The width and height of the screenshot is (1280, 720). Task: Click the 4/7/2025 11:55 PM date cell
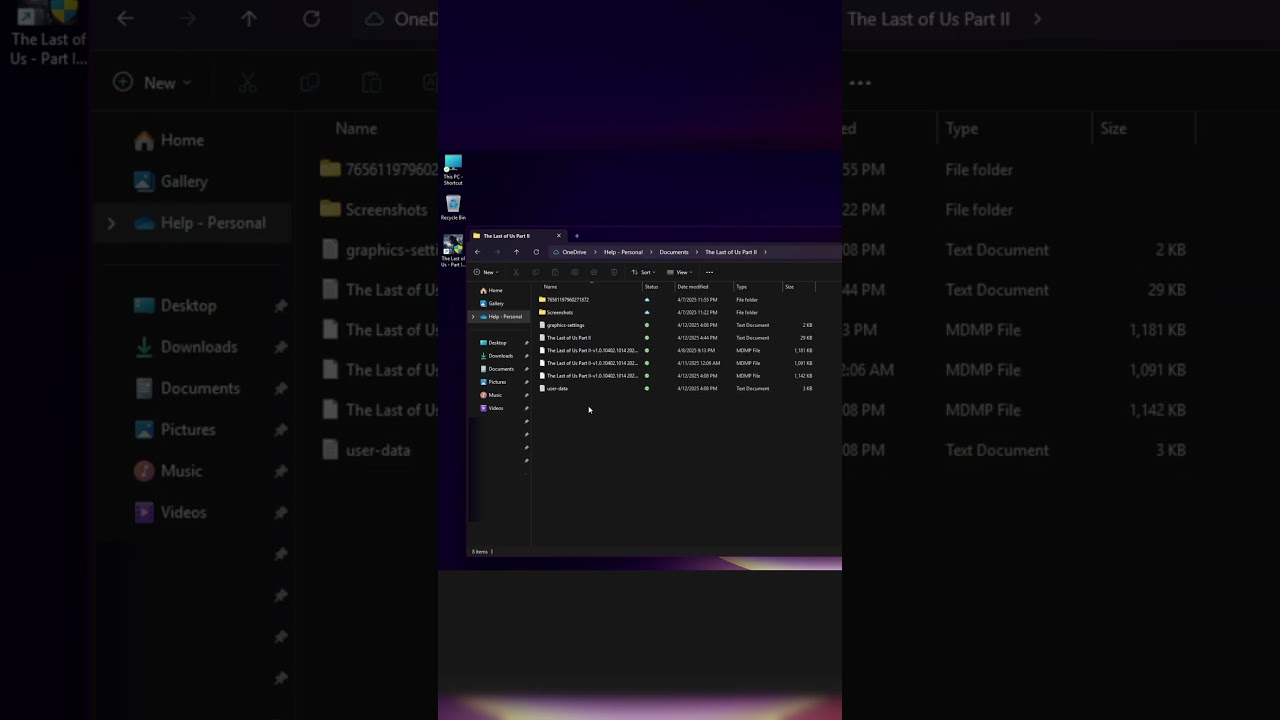(x=697, y=300)
